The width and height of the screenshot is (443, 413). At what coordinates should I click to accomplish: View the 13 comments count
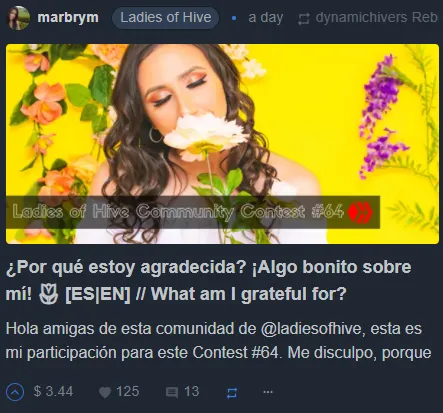pos(192,392)
